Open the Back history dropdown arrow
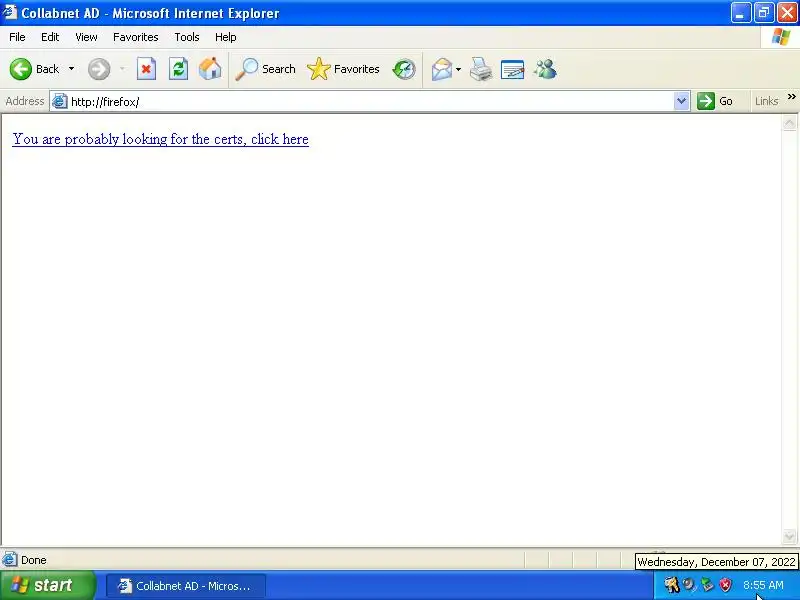800x600 pixels. coord(71,69)
